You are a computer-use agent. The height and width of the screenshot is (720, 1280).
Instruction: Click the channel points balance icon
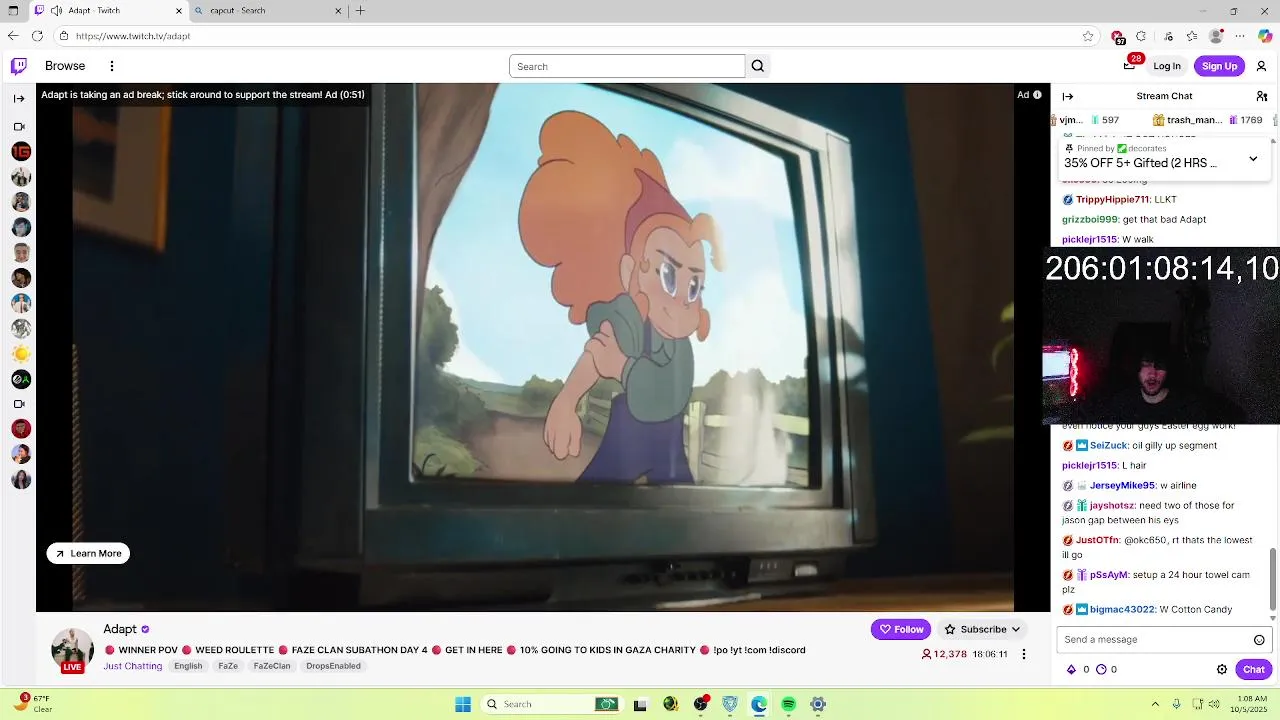(x=1101, y=670)
